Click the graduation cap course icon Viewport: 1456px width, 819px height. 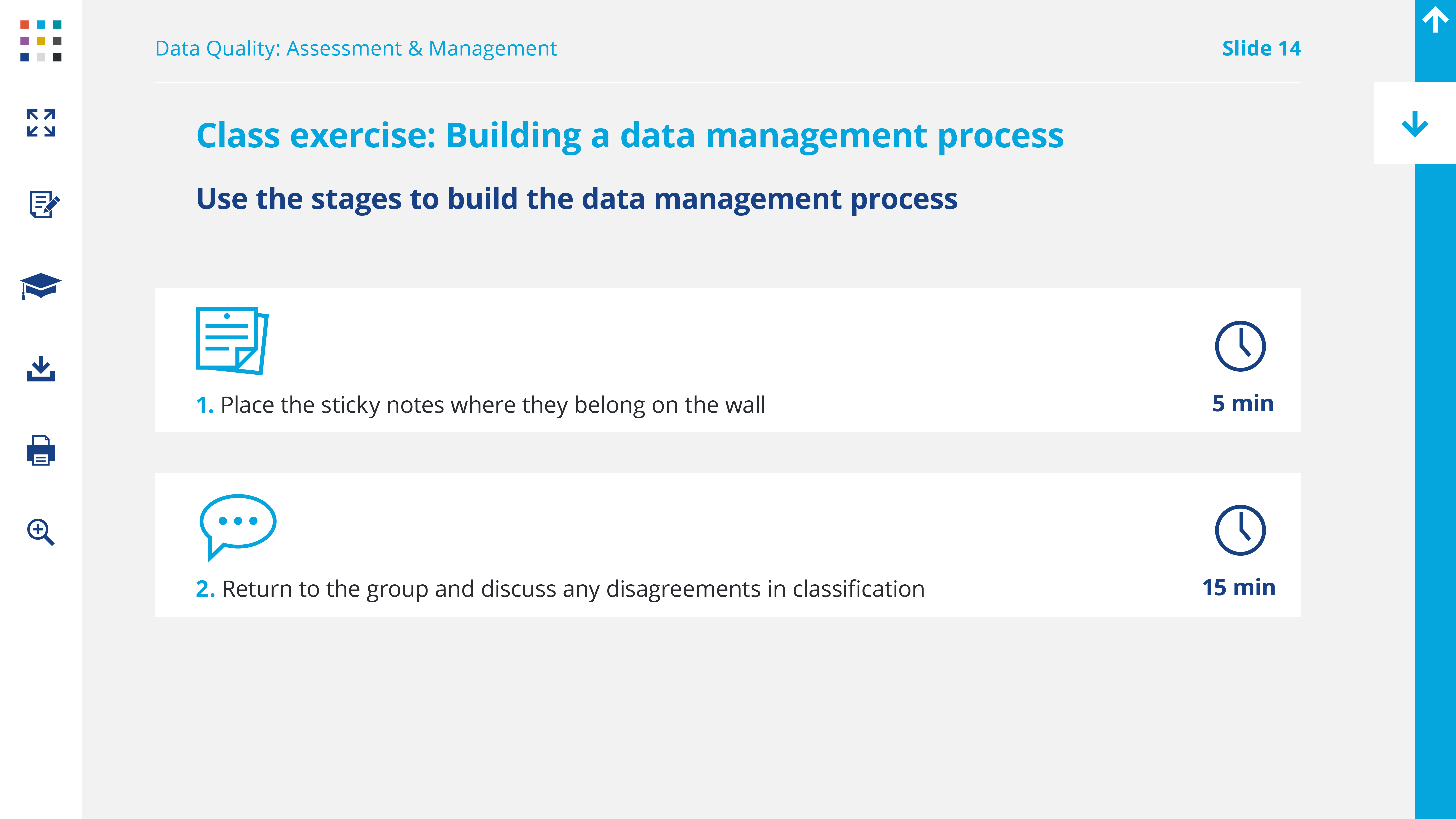41,286
